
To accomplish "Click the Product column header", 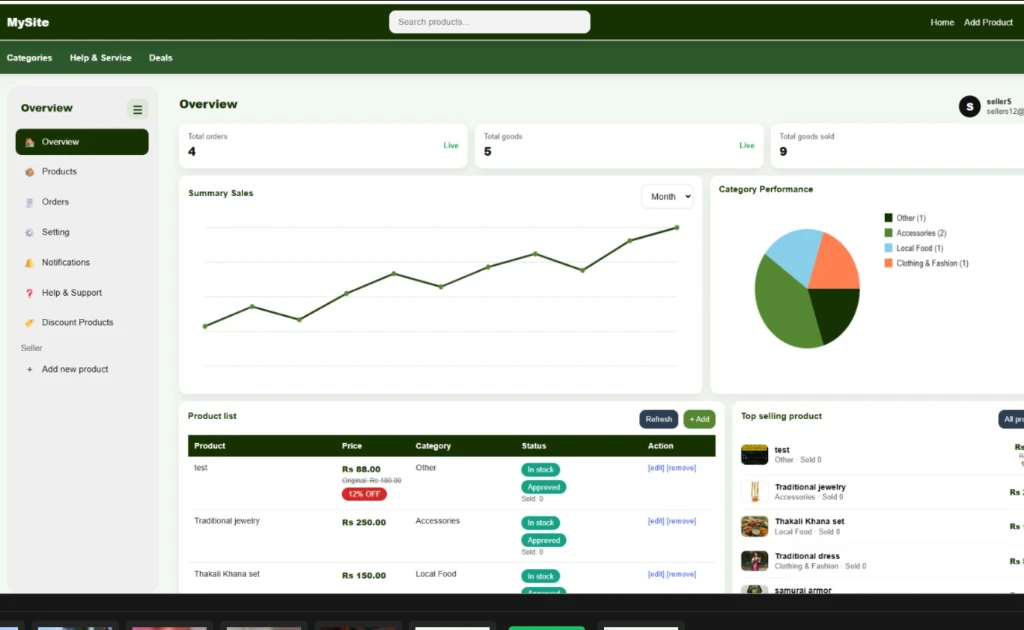I will click(x=210, y=446).
